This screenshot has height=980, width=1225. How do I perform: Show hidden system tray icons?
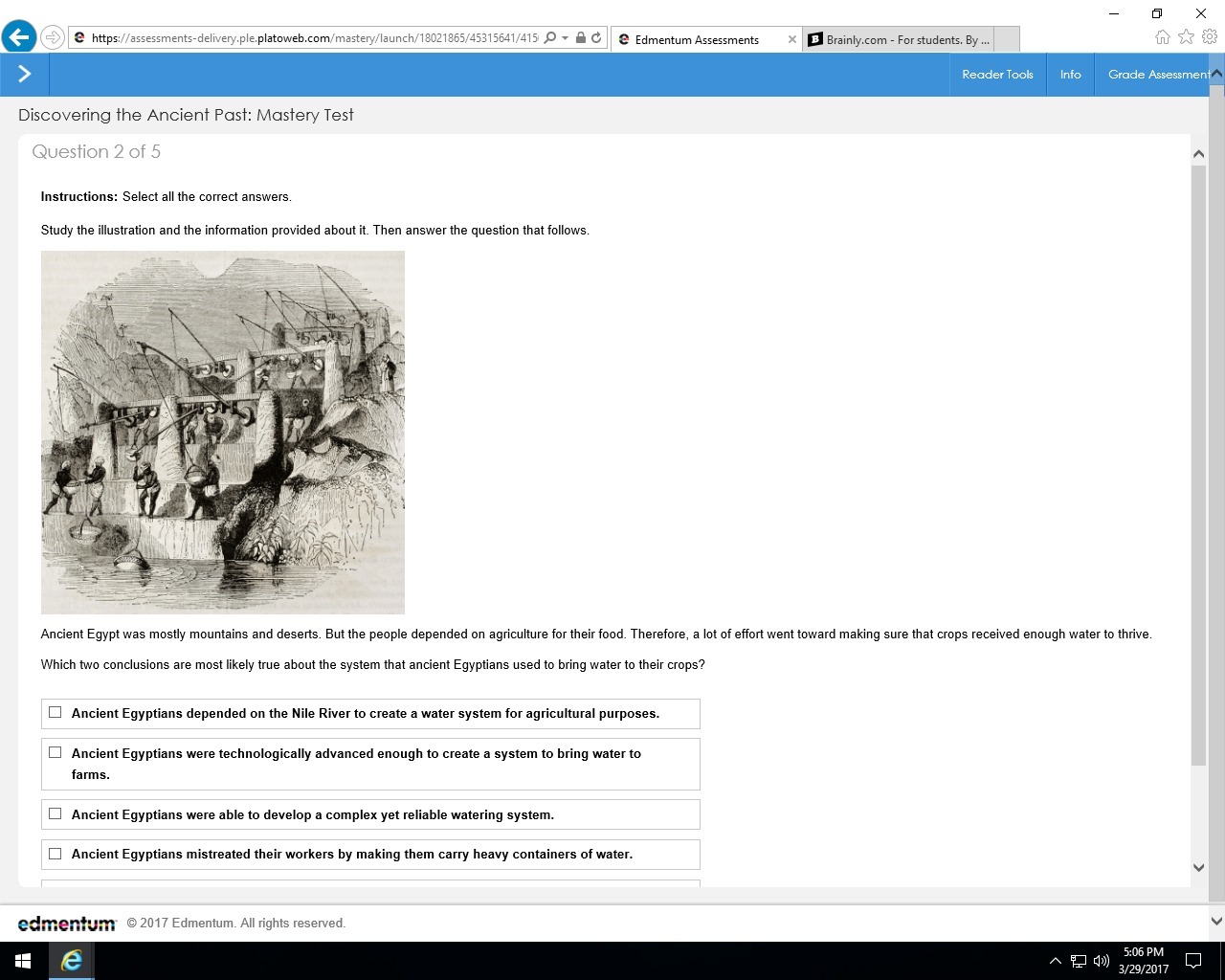coord(1055,961)
